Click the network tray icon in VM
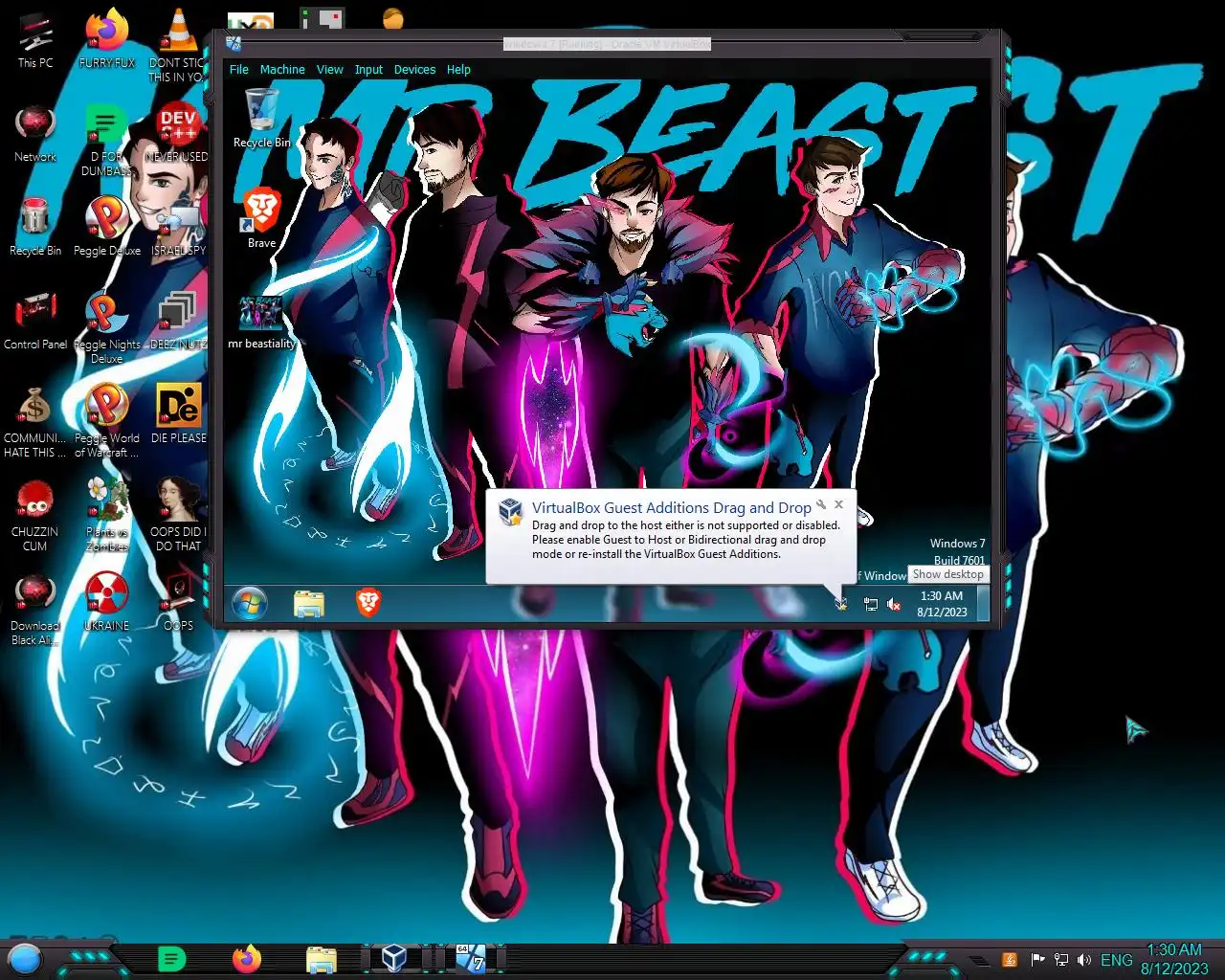This screenshot has width=1225, height=980. click(x=870, y=604)
